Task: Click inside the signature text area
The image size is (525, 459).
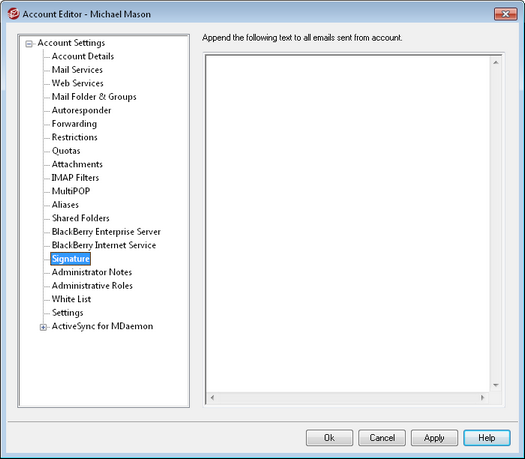Action: pos(348,224)
